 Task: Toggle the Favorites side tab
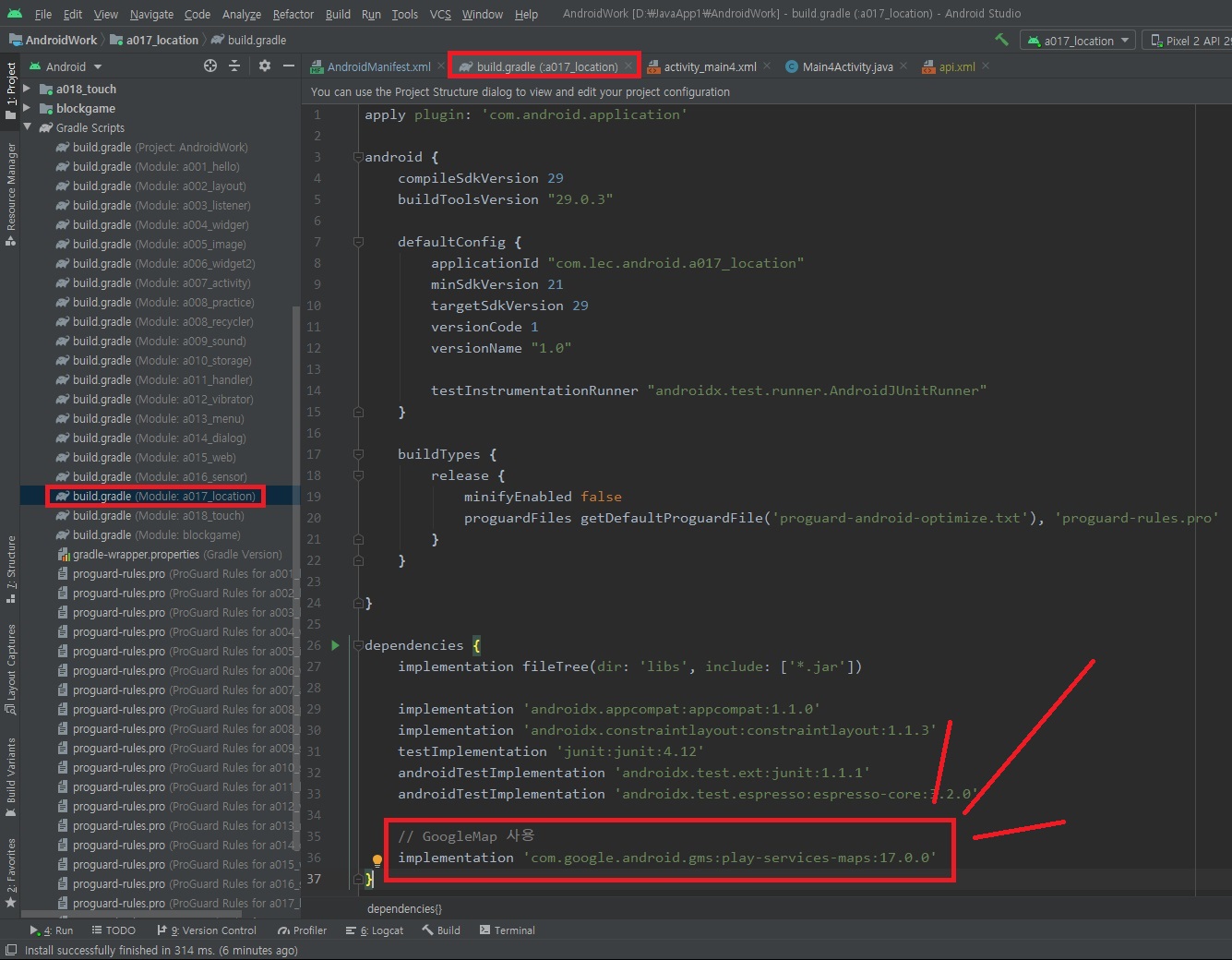[x=11, y=871]
